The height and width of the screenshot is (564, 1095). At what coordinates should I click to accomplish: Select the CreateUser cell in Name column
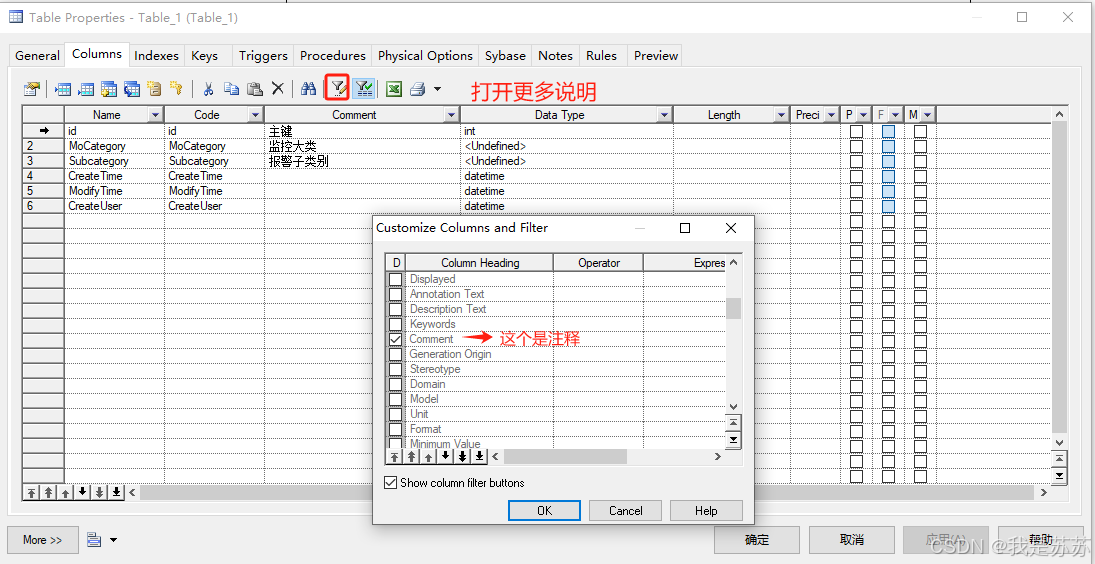coord(114,206)
